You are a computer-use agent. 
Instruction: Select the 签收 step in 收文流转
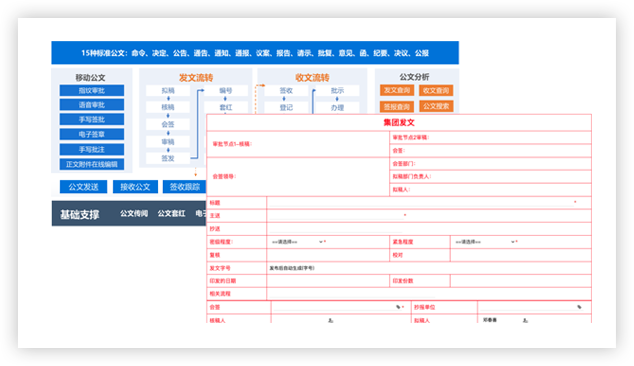pyautogui.click(x=286, y=91)
